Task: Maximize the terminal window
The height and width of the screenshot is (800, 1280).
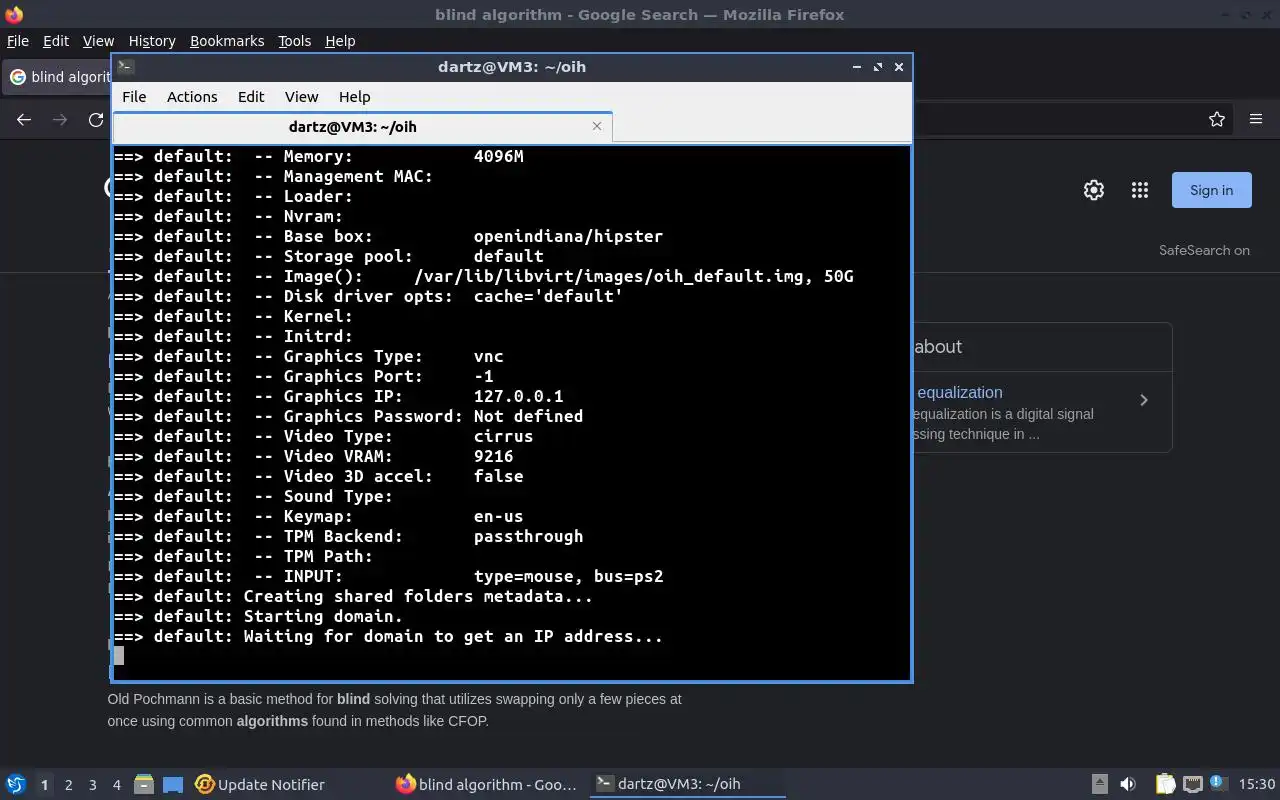Action: [877, 67]
